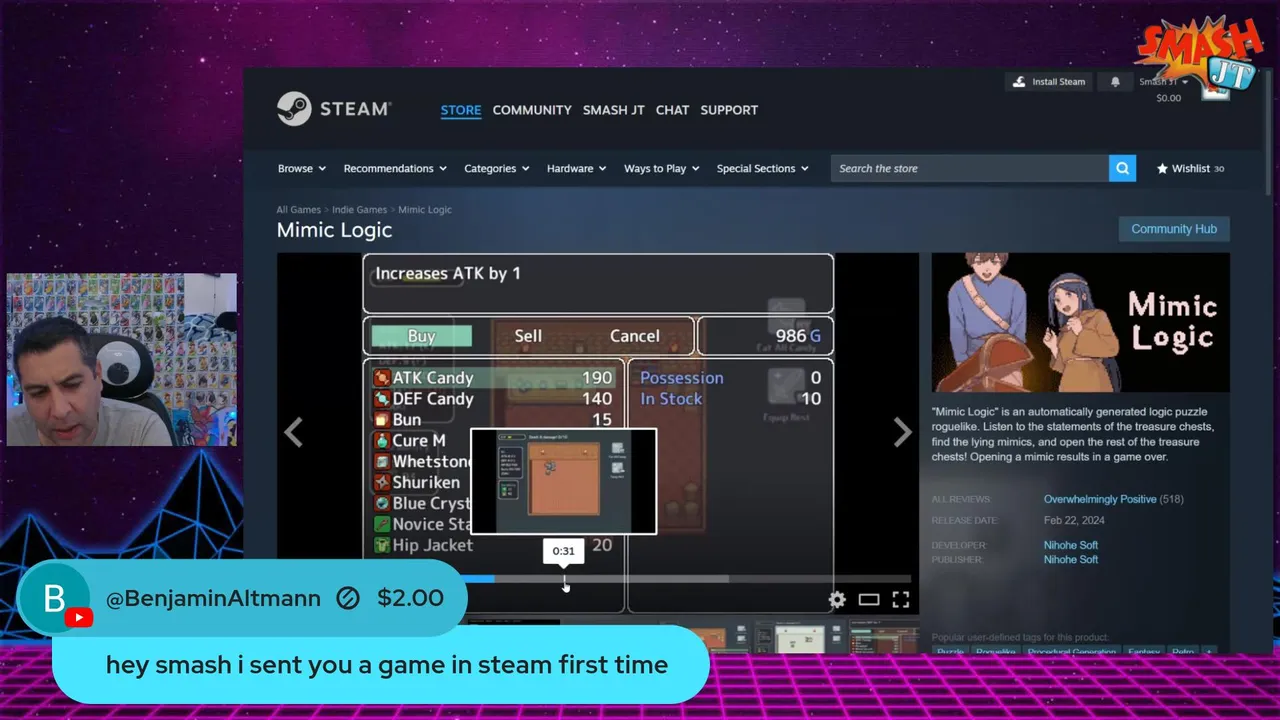Open the notifications bell

[x=1115, y=82]
